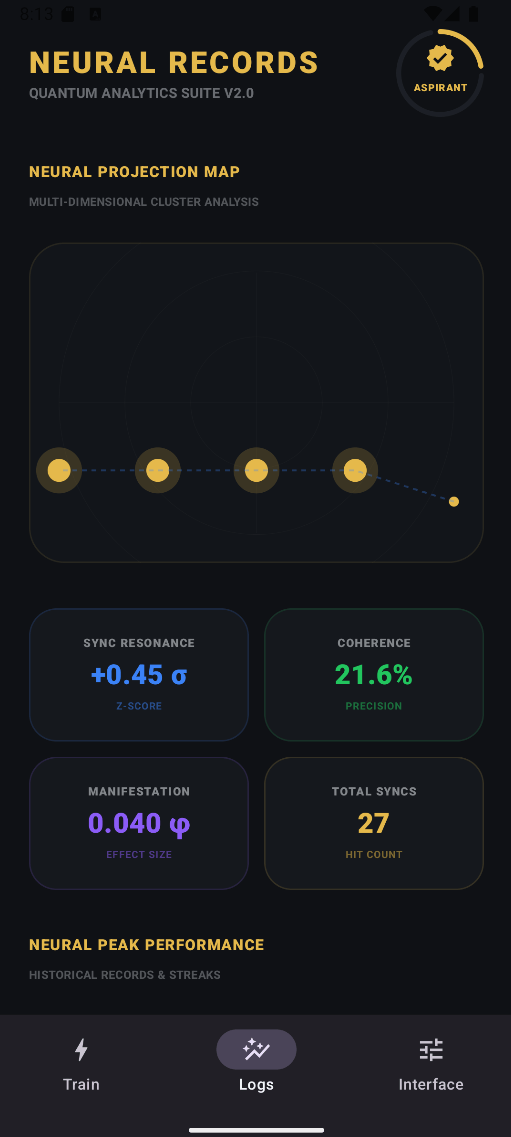
Task: Click the PRECISION caption
Action: (x=373, y=706)
